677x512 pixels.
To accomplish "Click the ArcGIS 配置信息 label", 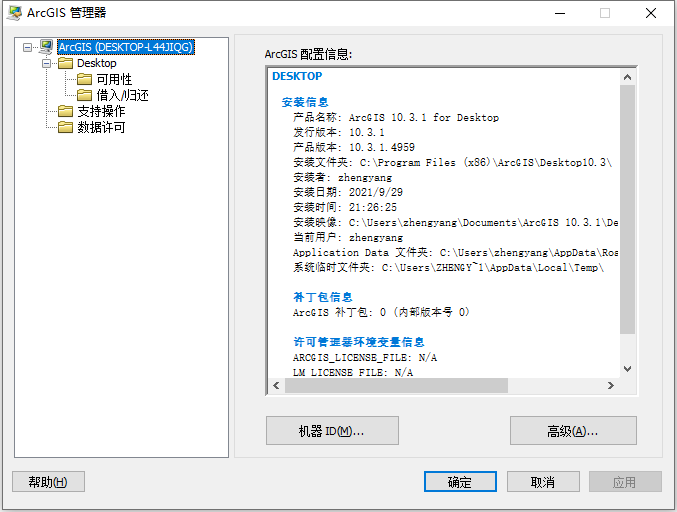I will pyautogui.click(x=308, y=54).
